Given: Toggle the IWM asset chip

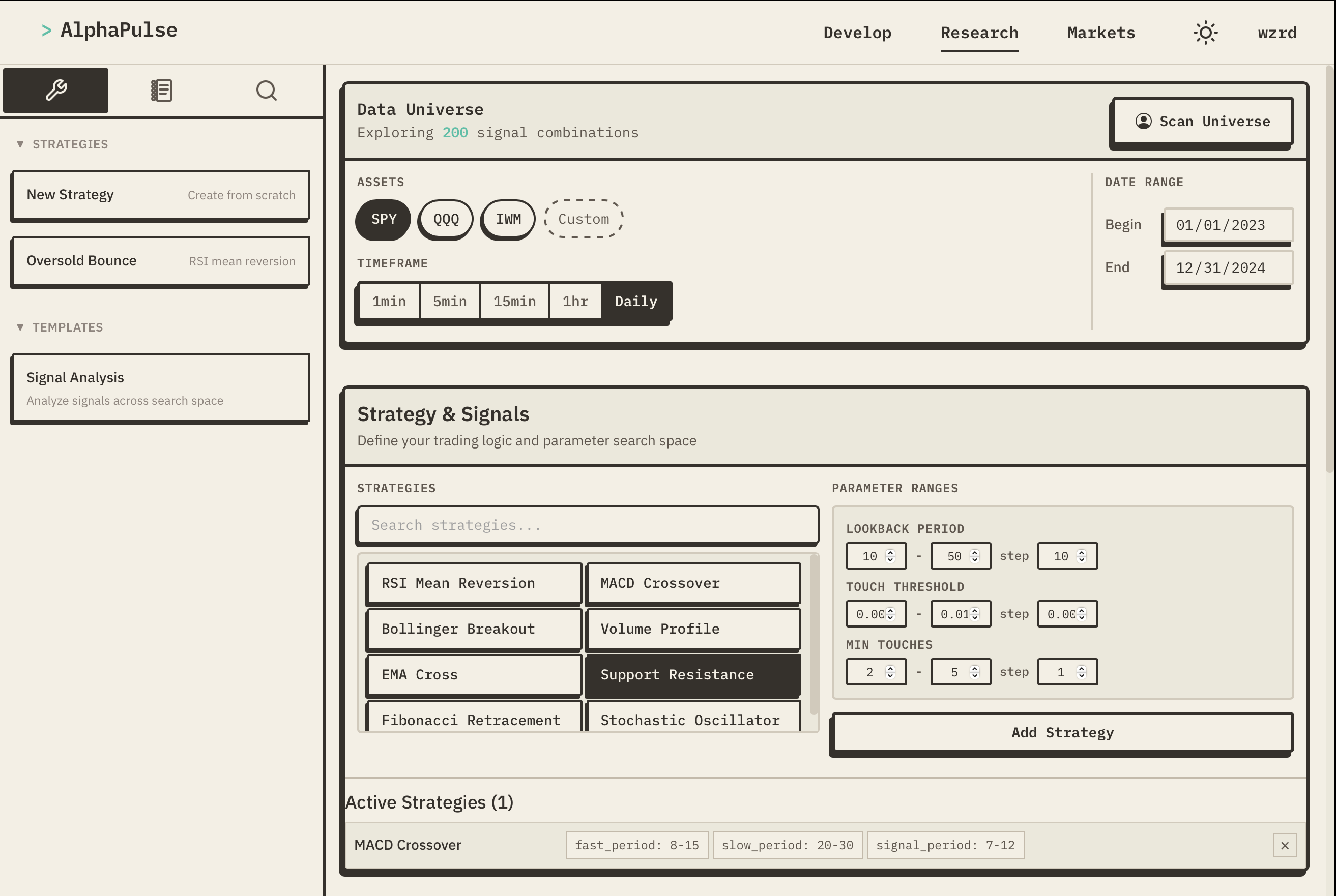Looking at the screenshot, I should click(508, 219).
